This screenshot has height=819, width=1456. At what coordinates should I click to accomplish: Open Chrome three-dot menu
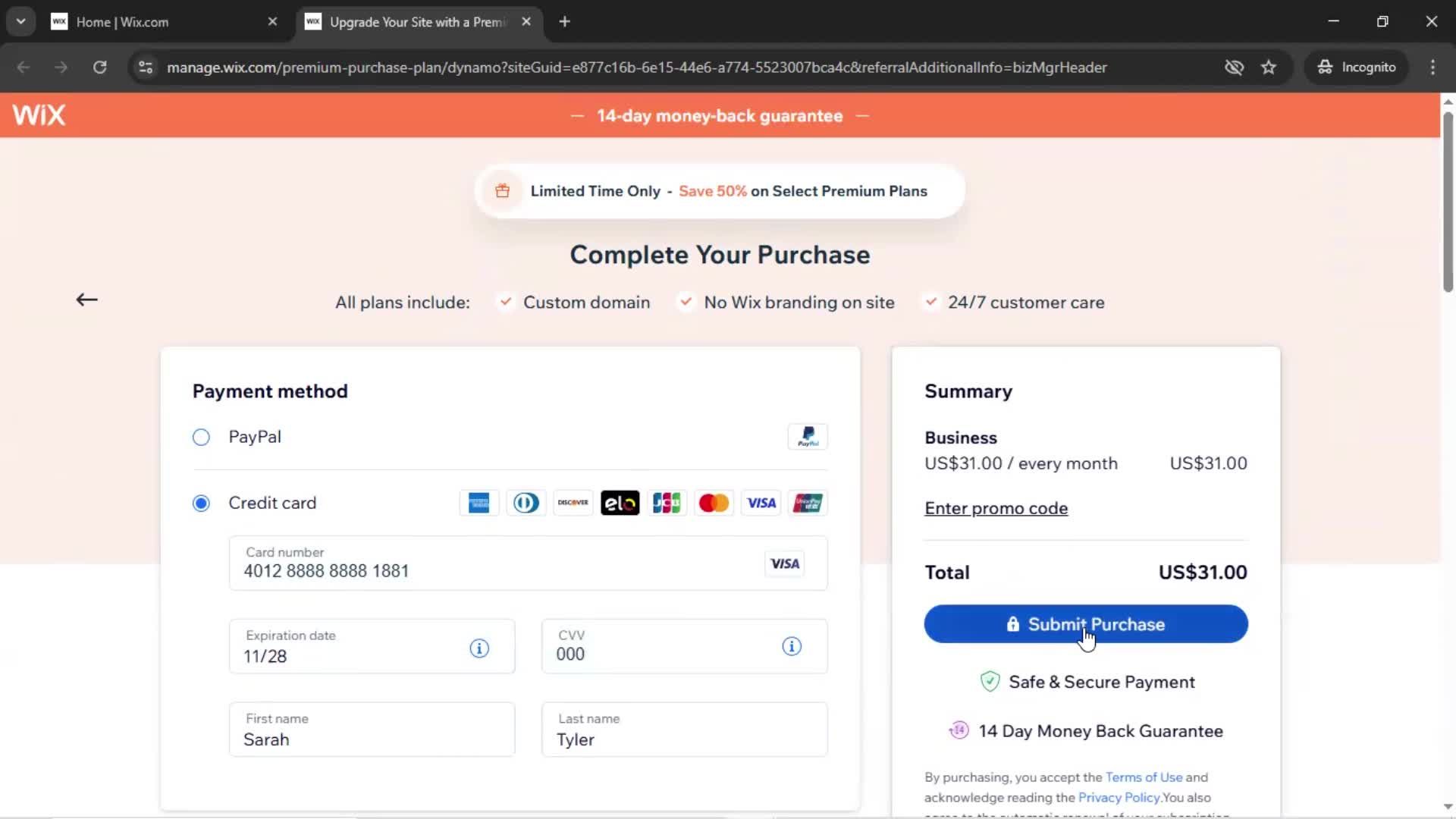pos(1432,67)
